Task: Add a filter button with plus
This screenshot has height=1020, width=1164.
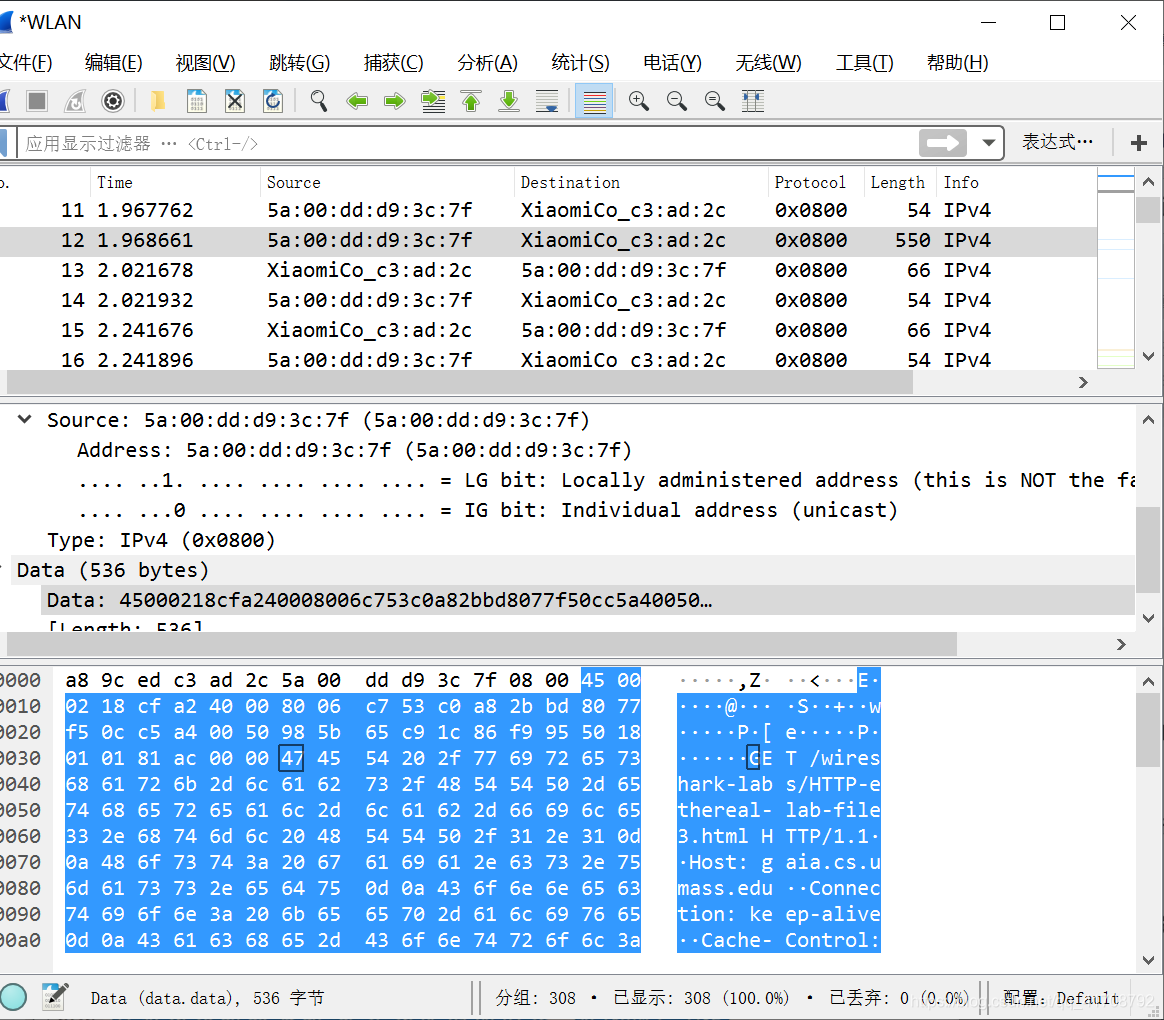Action: (1139, 143)
